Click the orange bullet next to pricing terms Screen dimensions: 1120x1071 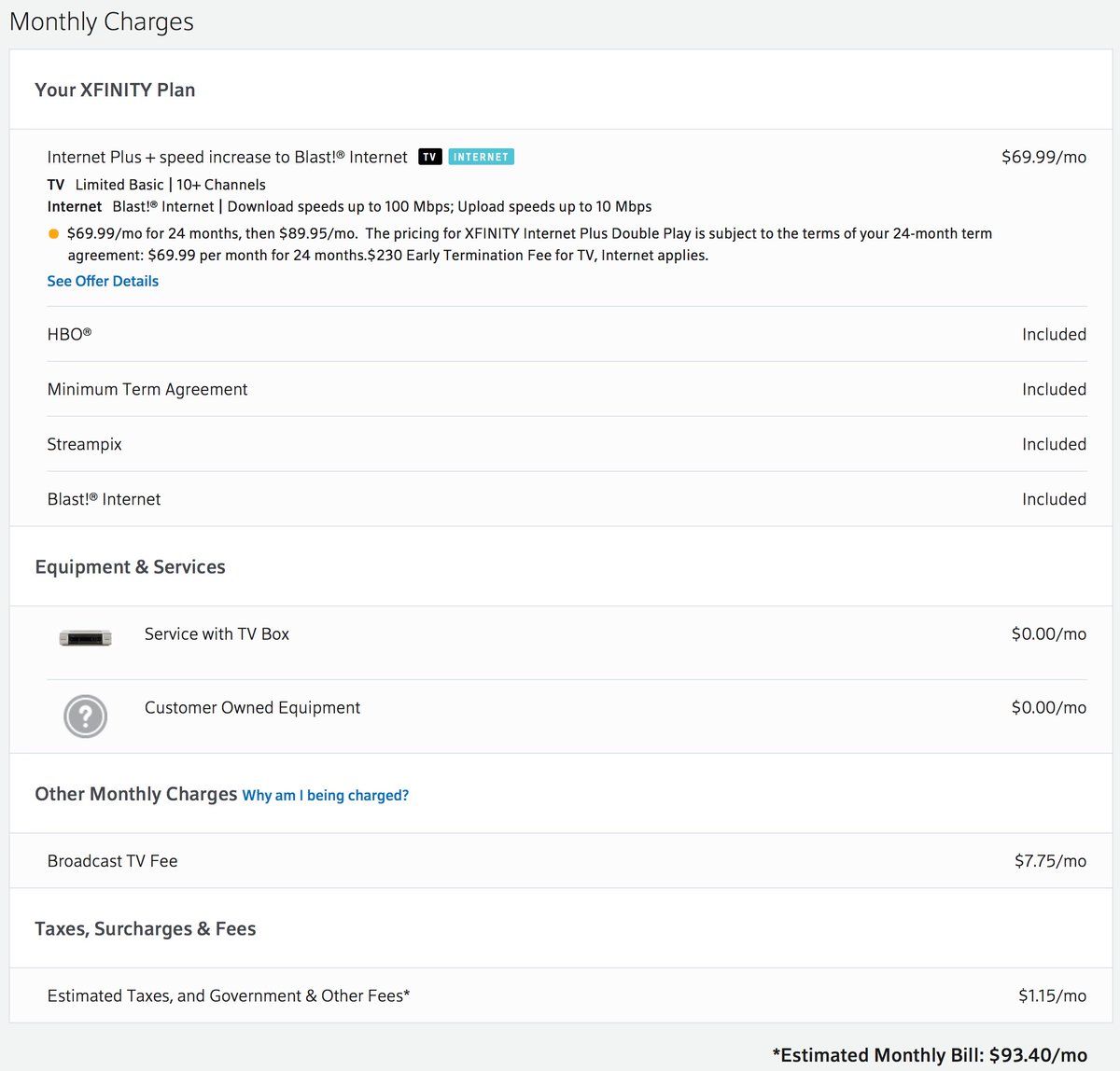tap(53, 234)
